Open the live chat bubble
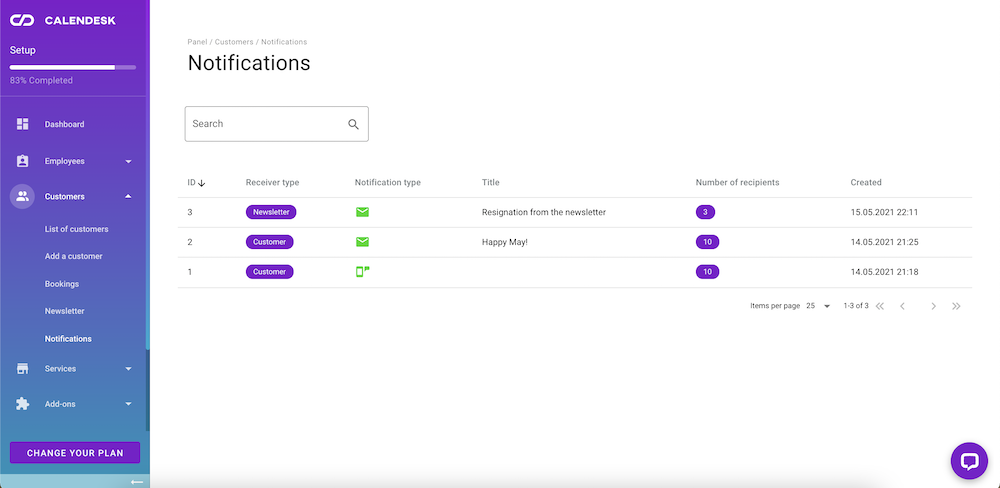Image resolution: width=1000 pixels, height=488 pixels. pos(969,461)
